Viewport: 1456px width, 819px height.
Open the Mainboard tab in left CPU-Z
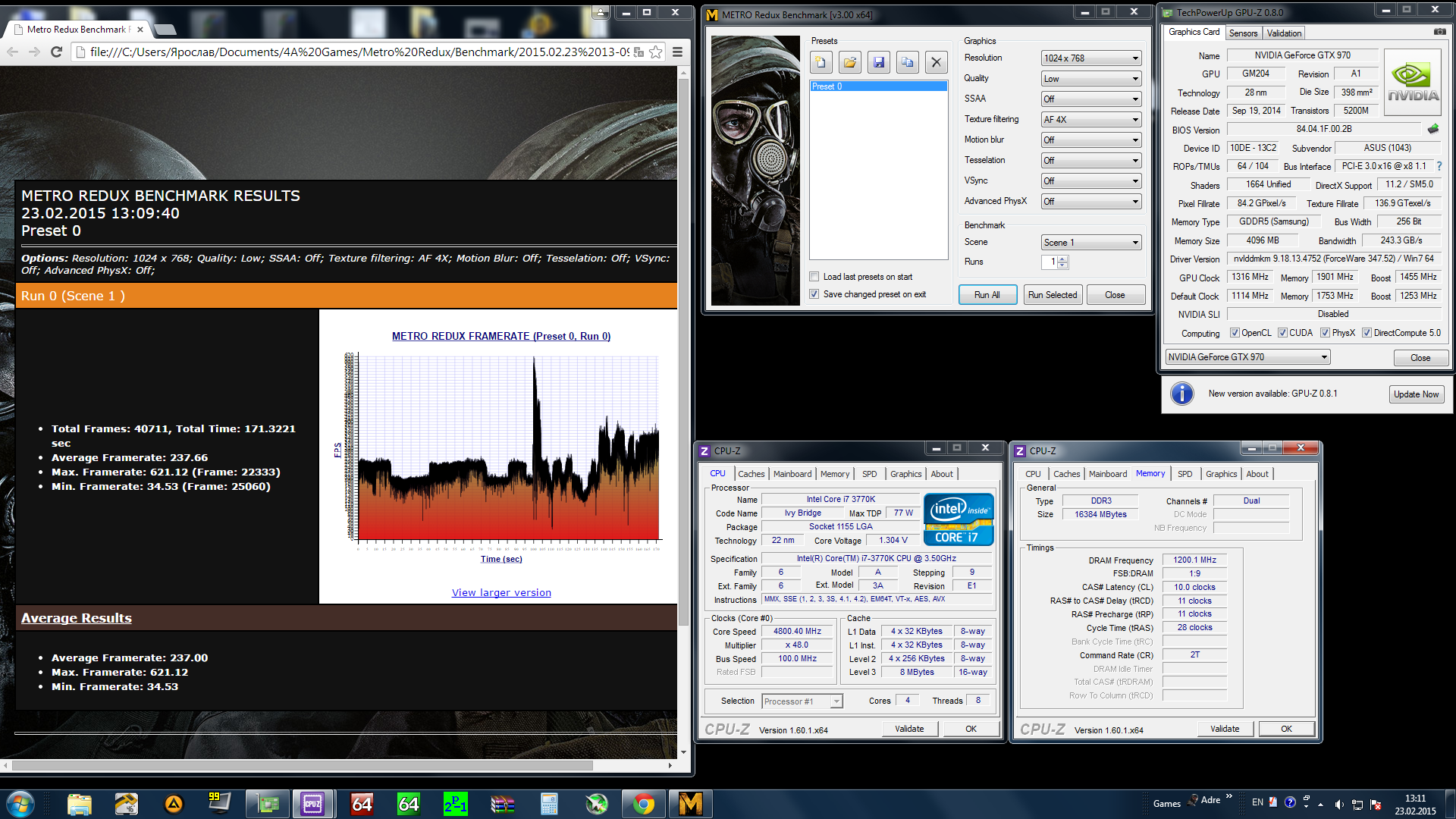(792, 474)
